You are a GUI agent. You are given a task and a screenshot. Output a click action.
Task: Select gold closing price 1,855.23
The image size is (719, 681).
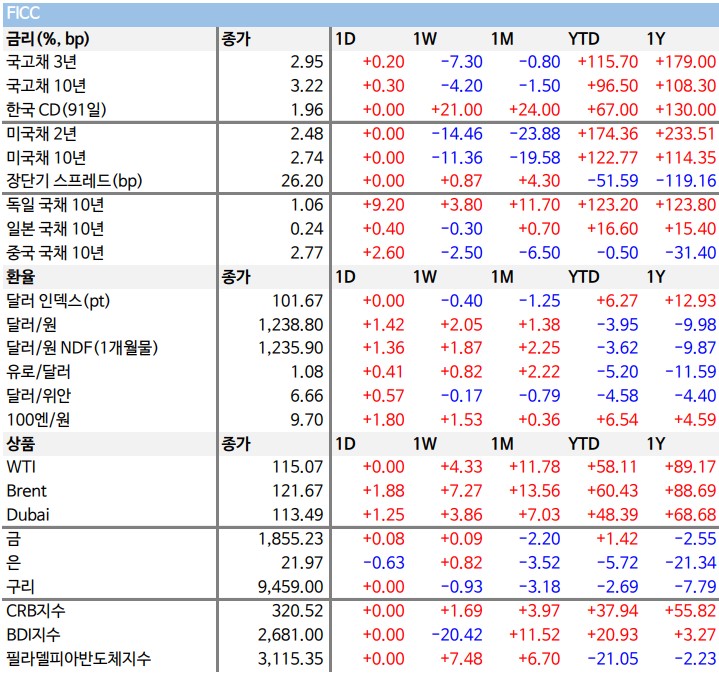pyautogui.click(x=291, y=539)
